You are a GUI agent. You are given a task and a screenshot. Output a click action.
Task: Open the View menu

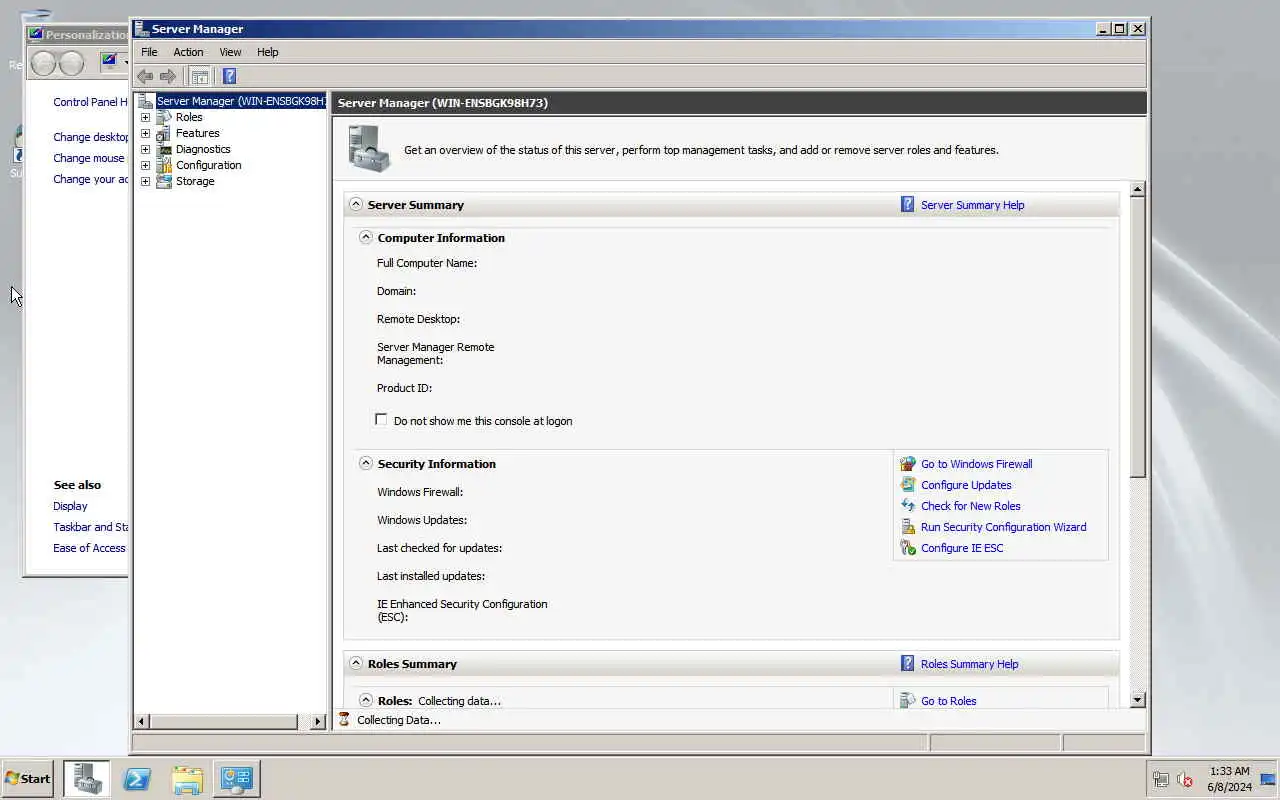230,52
